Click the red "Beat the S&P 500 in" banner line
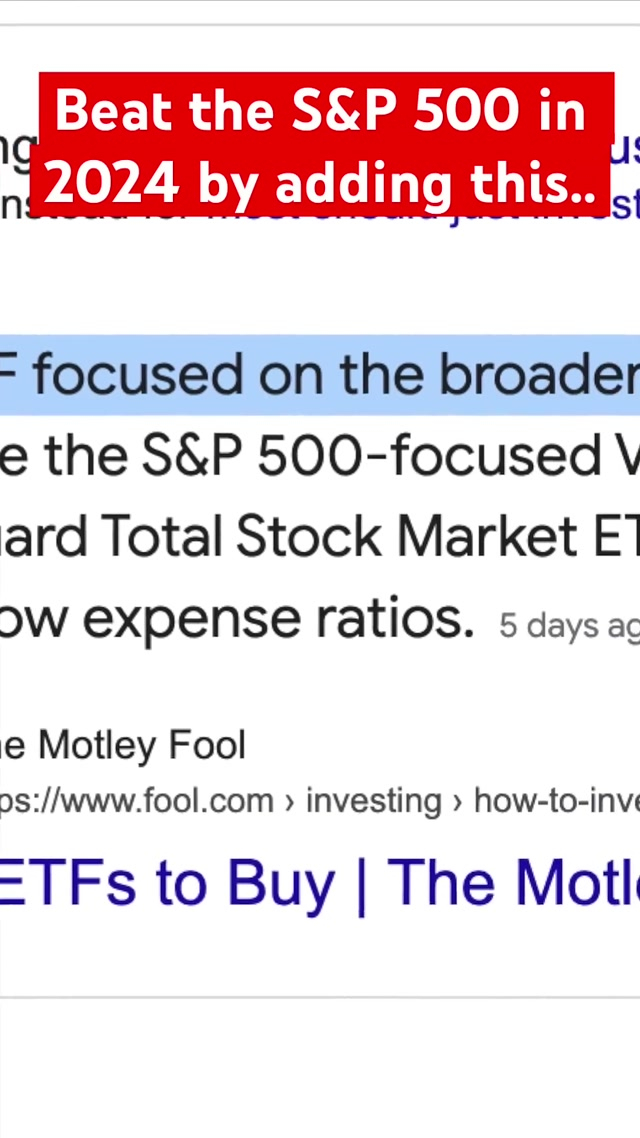The image size is (640, 1138). point(320,110)
